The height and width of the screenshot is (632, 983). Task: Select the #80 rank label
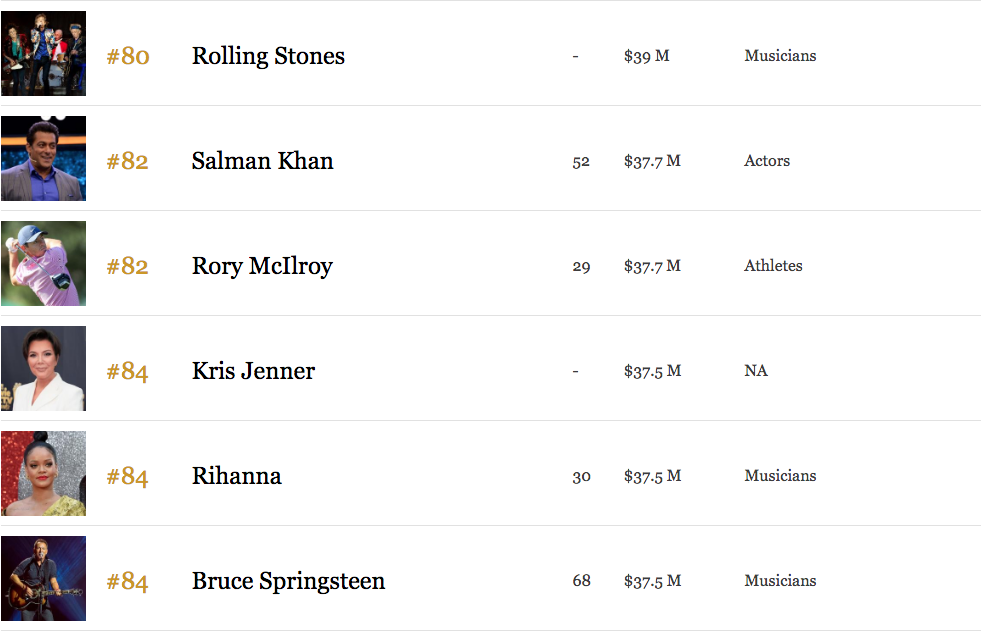pyautogui.click(x=128, y=56)
